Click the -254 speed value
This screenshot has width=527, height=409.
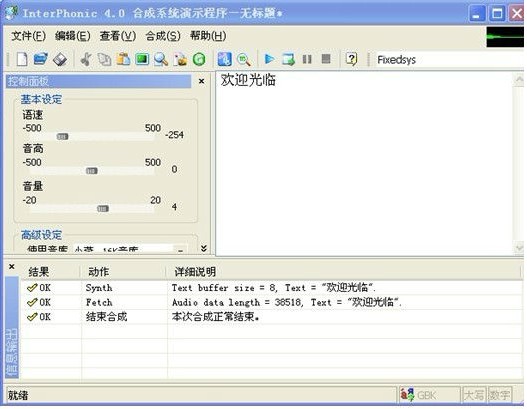click(174, 135)
